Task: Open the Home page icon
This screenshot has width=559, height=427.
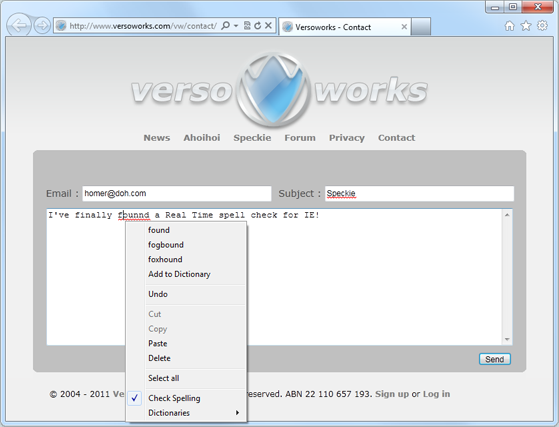Action: coord(509,26)
